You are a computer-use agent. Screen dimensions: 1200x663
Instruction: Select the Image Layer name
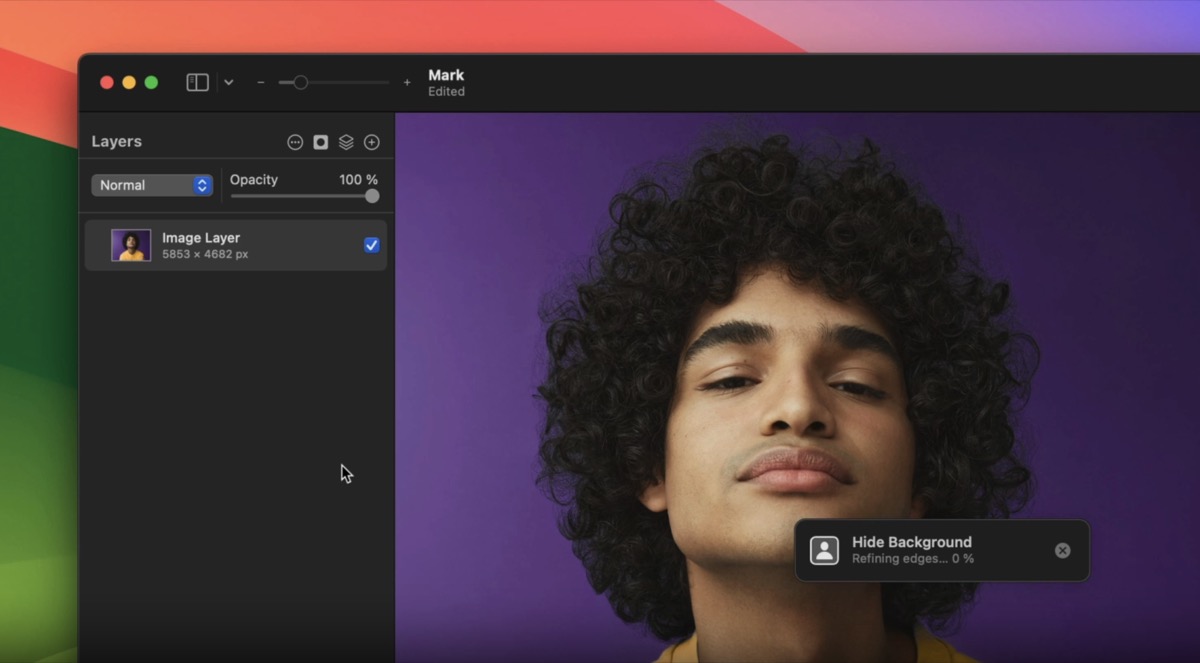pos(201,238)
